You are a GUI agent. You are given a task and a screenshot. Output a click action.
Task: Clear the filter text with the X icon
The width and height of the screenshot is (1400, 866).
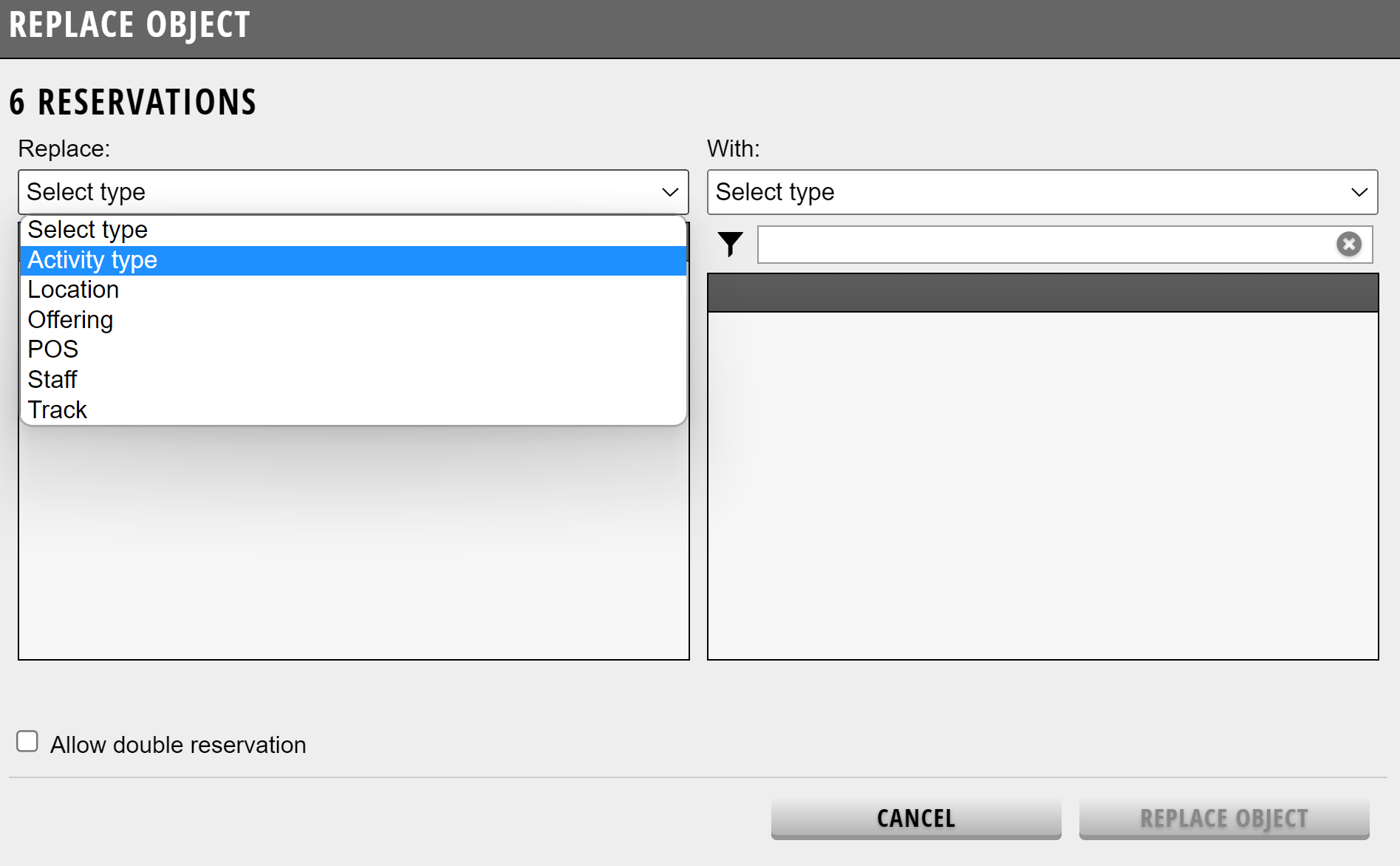pos(1348,244)
